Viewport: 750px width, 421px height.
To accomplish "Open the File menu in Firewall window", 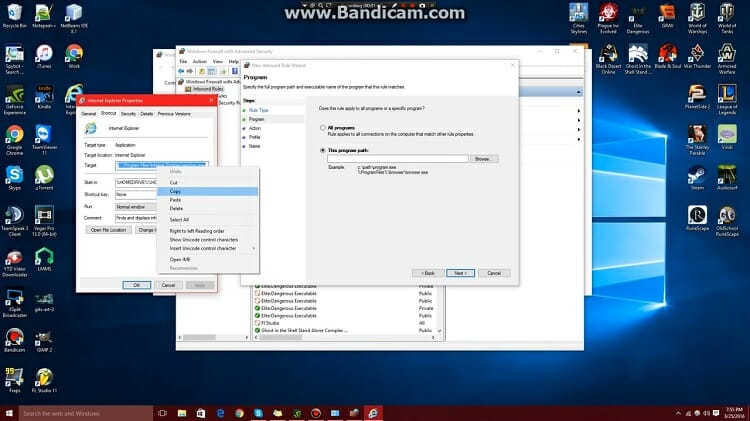I will pyautogui.click(x=183, y=62).
